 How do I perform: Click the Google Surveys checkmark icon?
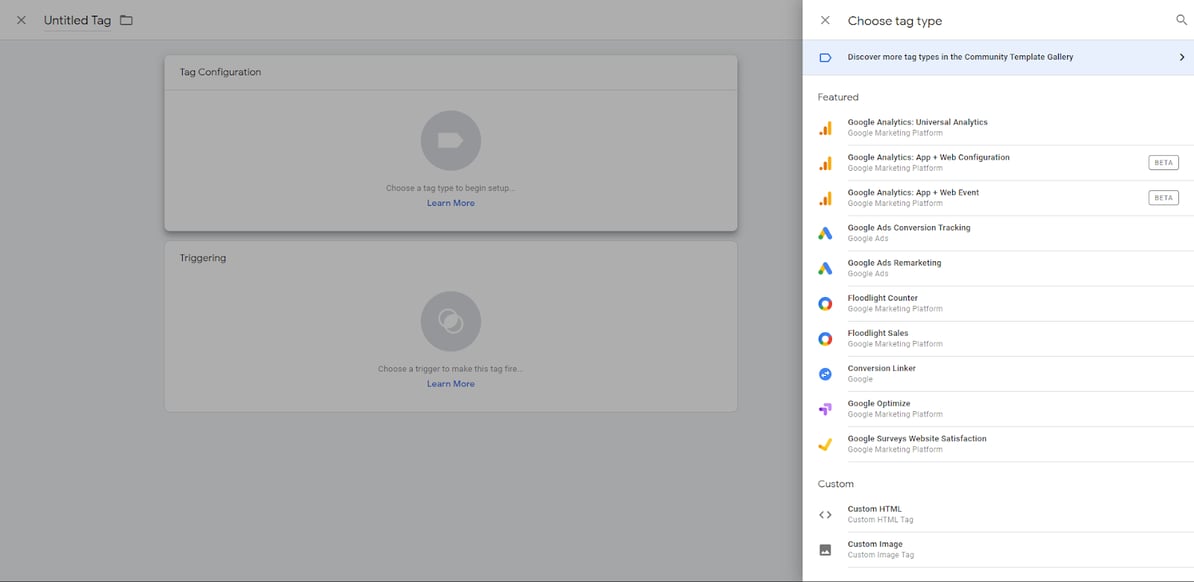(825, 444)
